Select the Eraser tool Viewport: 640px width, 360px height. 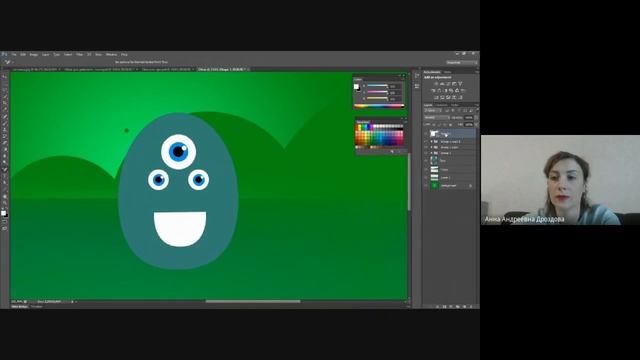click(x=4, y=142)
